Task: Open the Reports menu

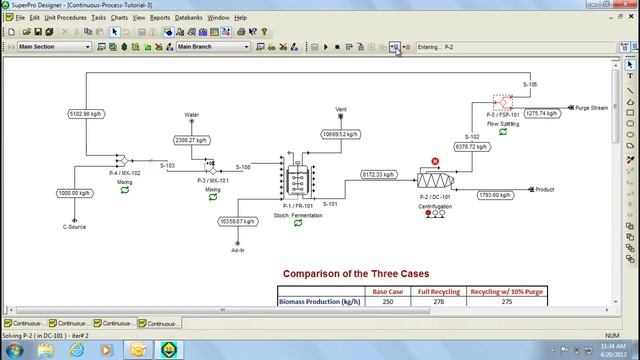Action: tap(160, 18)
